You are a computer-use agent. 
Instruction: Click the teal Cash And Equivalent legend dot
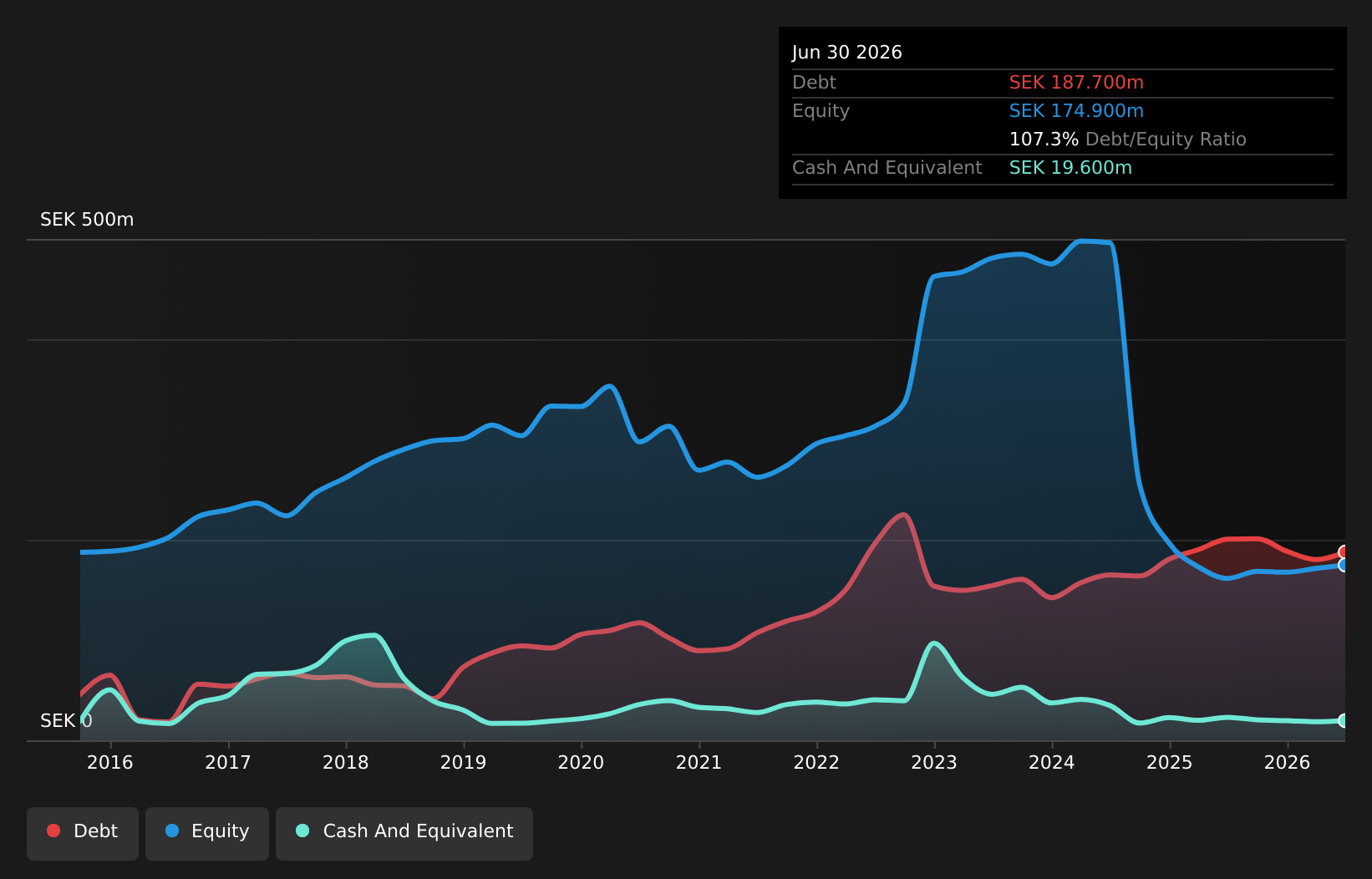[x=302, y=831]
